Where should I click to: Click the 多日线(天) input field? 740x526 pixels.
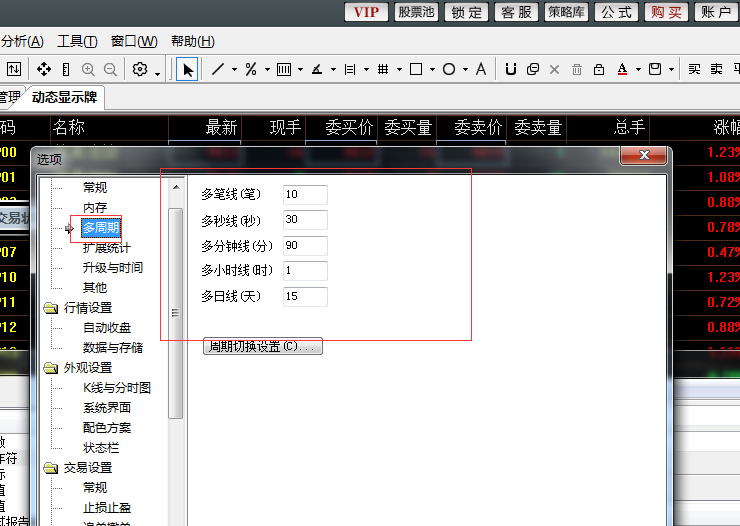[305, 296]
